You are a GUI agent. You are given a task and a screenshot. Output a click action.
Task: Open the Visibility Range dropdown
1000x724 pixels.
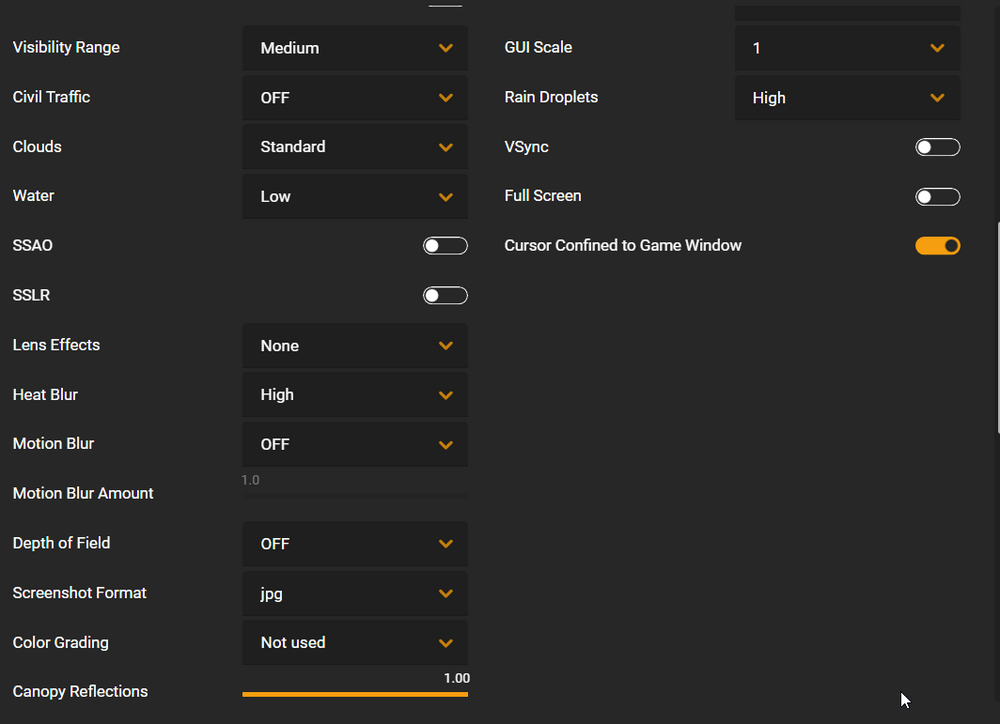tap(354, 47)
